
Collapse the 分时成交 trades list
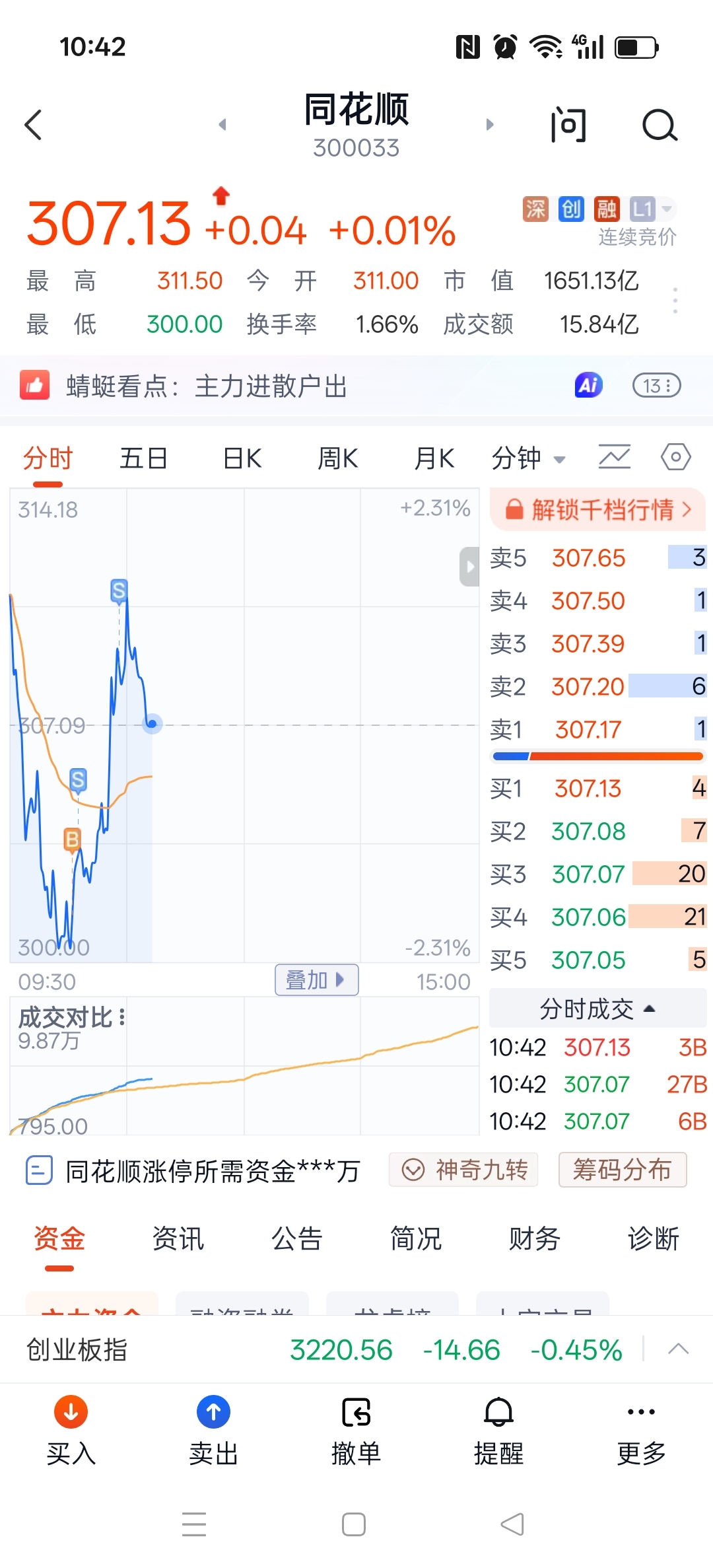(597, 1009)
